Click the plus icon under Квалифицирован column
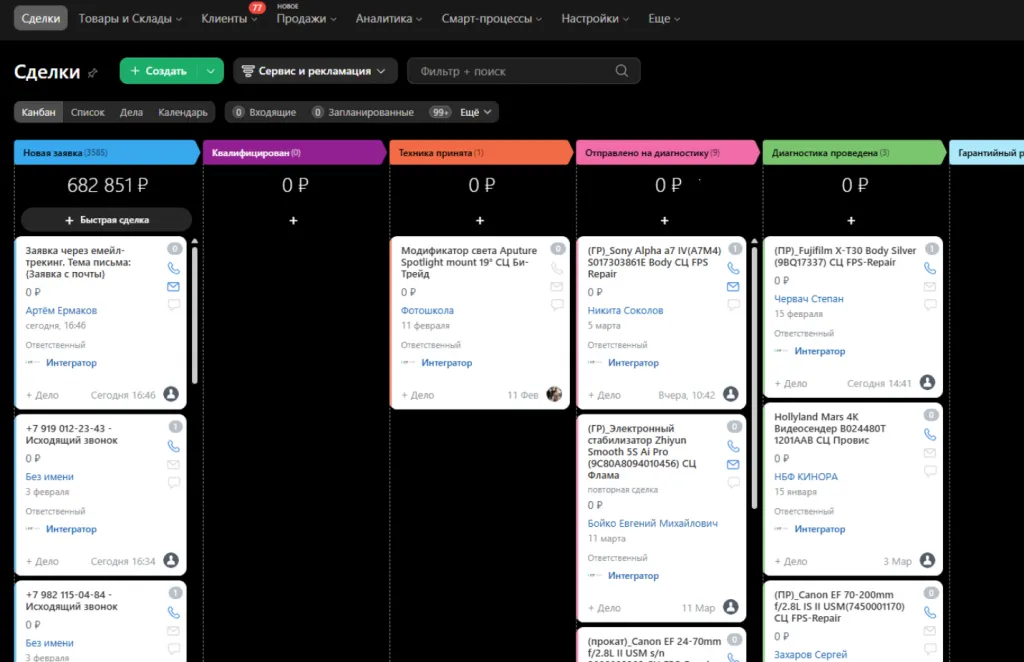This screenshot has width=1024, height=662. point(293,221)
